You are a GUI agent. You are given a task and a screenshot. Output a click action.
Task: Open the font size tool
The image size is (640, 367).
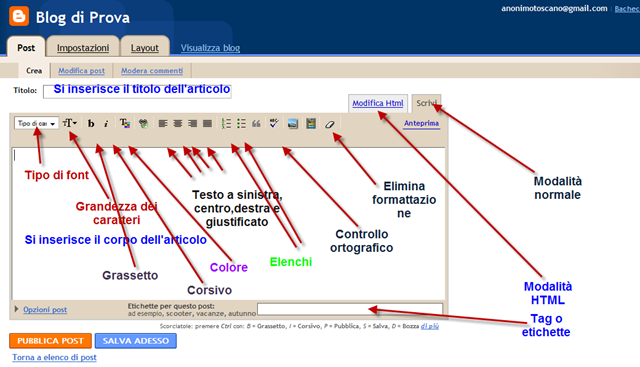point(69,123)
